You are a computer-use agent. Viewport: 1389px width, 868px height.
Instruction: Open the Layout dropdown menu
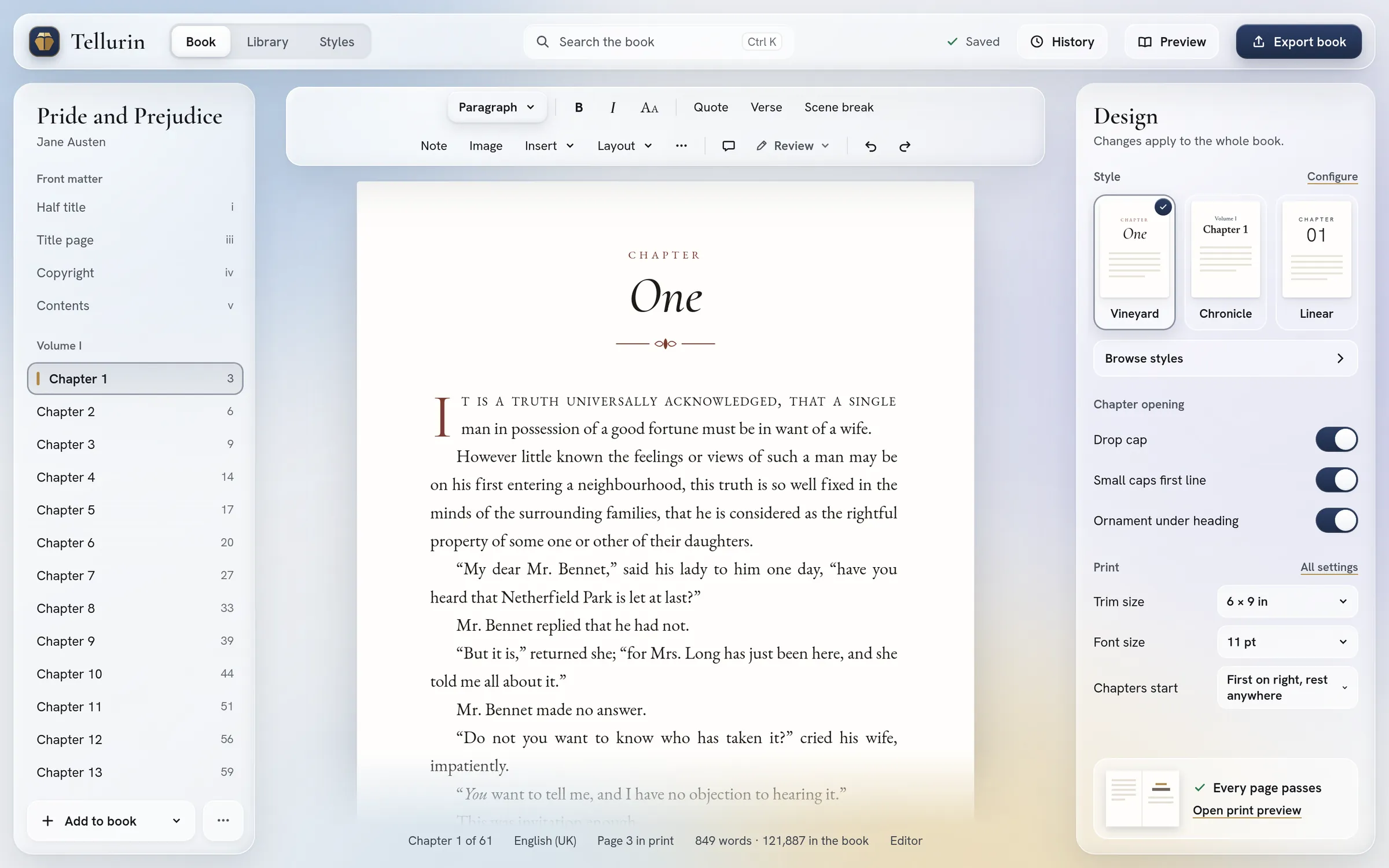pyautogui.click(x=624, y=146)
